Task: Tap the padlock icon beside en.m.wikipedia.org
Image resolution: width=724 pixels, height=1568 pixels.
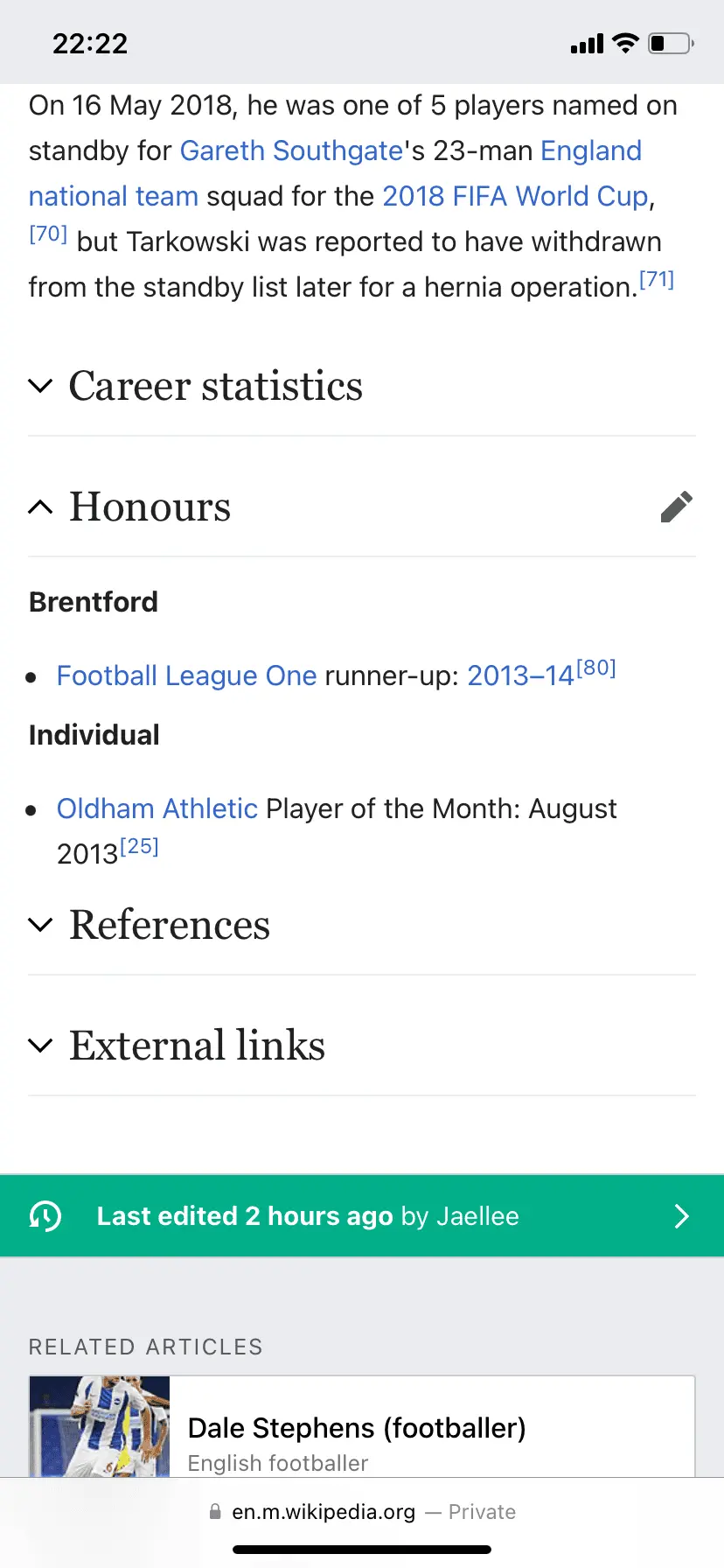Action: coord(215,1511)
